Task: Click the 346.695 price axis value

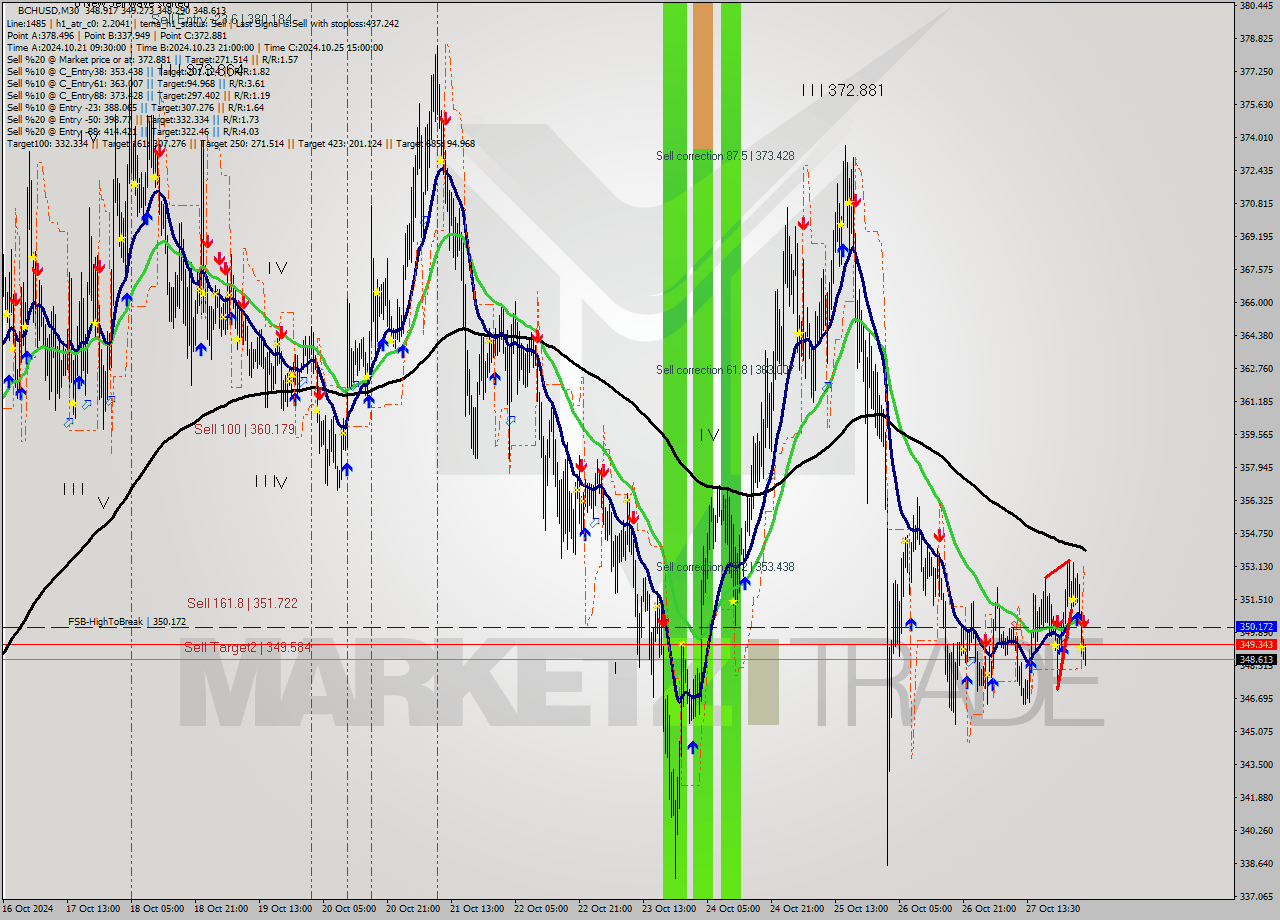Action: pyautogui.click(x=1256, y=698)
